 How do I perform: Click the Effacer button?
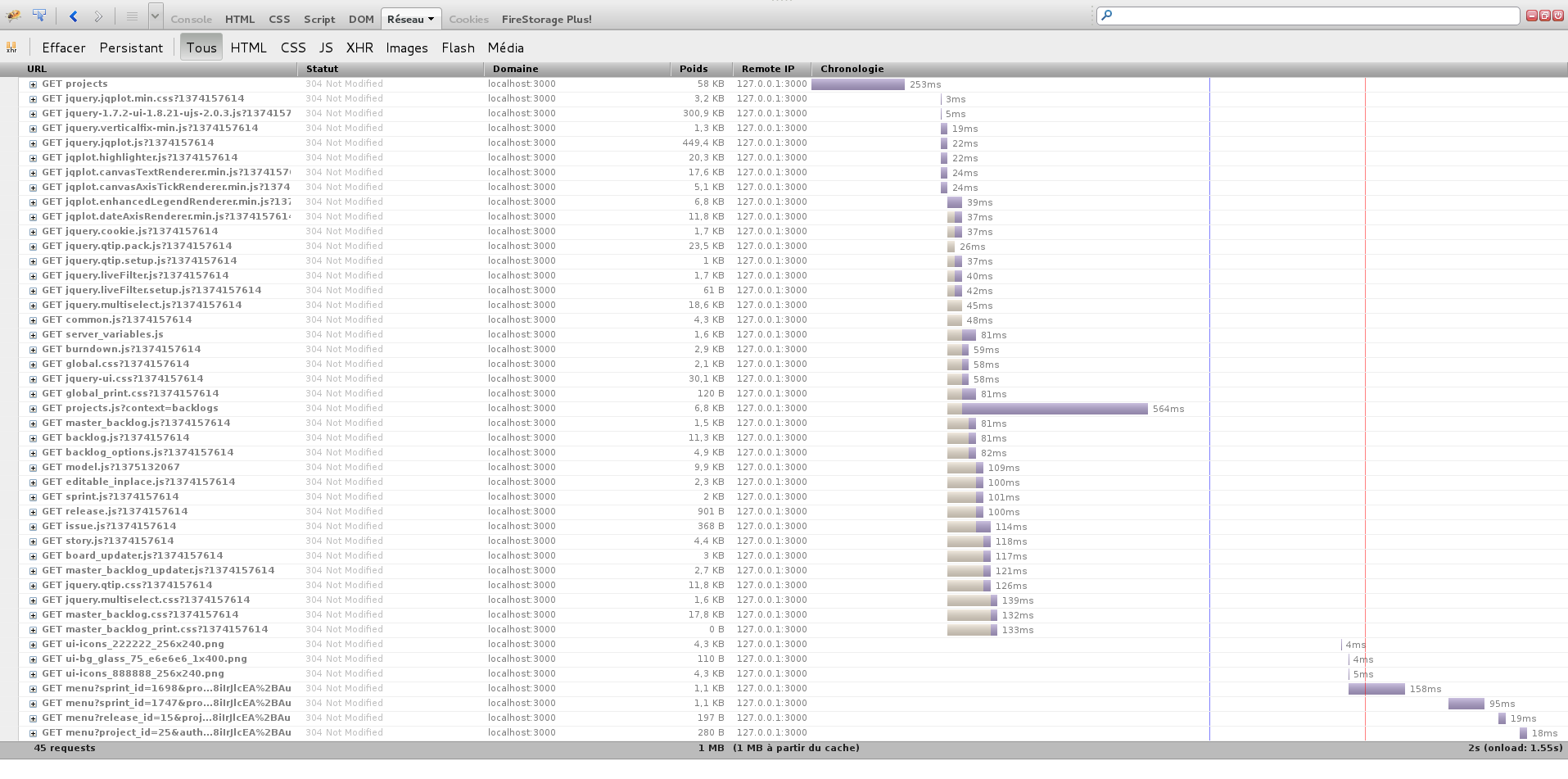click(x=64, y=48)
